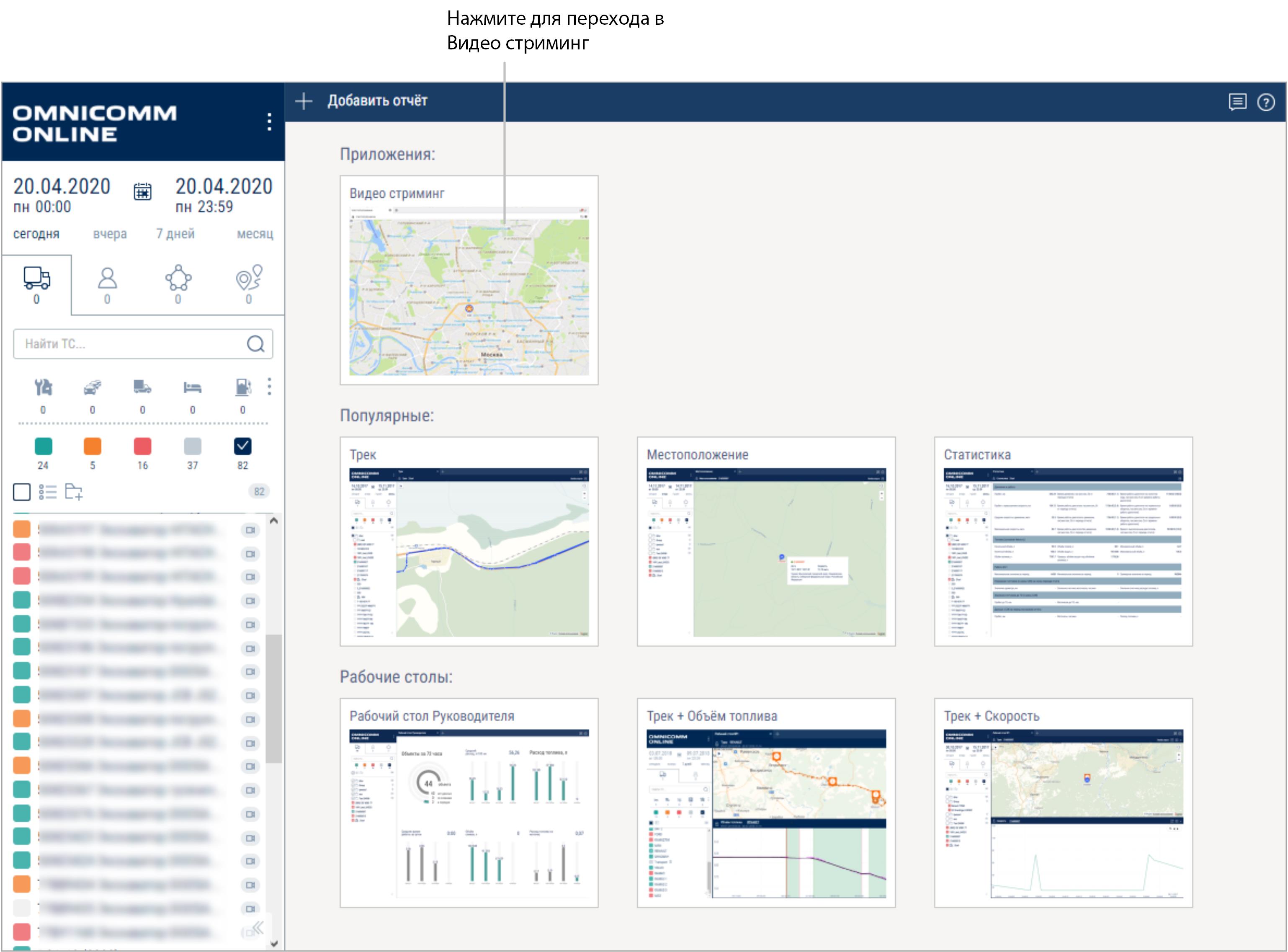Select the сегодня period
The height and width of the screenshot is (952, 1288).
(36, 234)
